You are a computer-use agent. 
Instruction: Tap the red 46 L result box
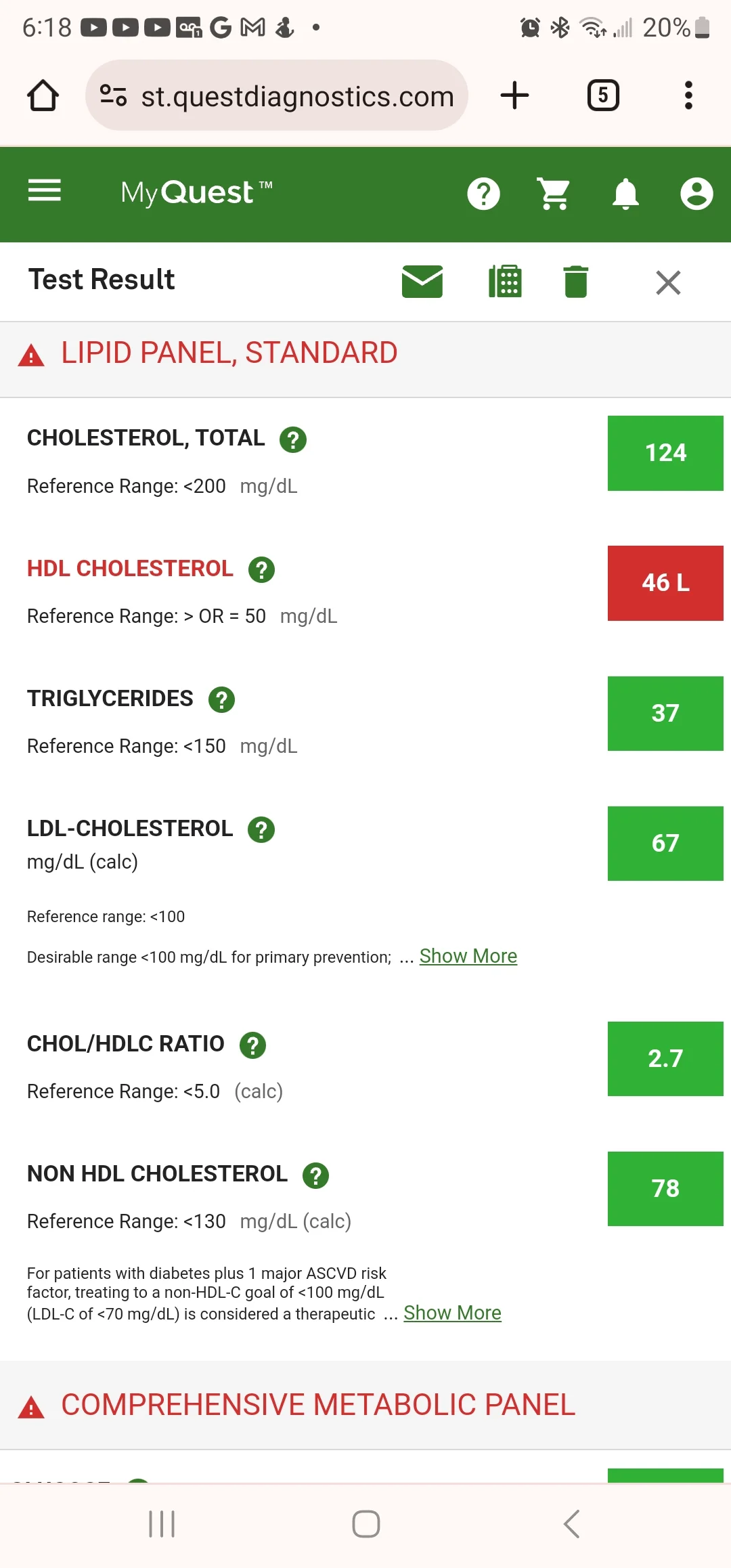tap(665, 583)
